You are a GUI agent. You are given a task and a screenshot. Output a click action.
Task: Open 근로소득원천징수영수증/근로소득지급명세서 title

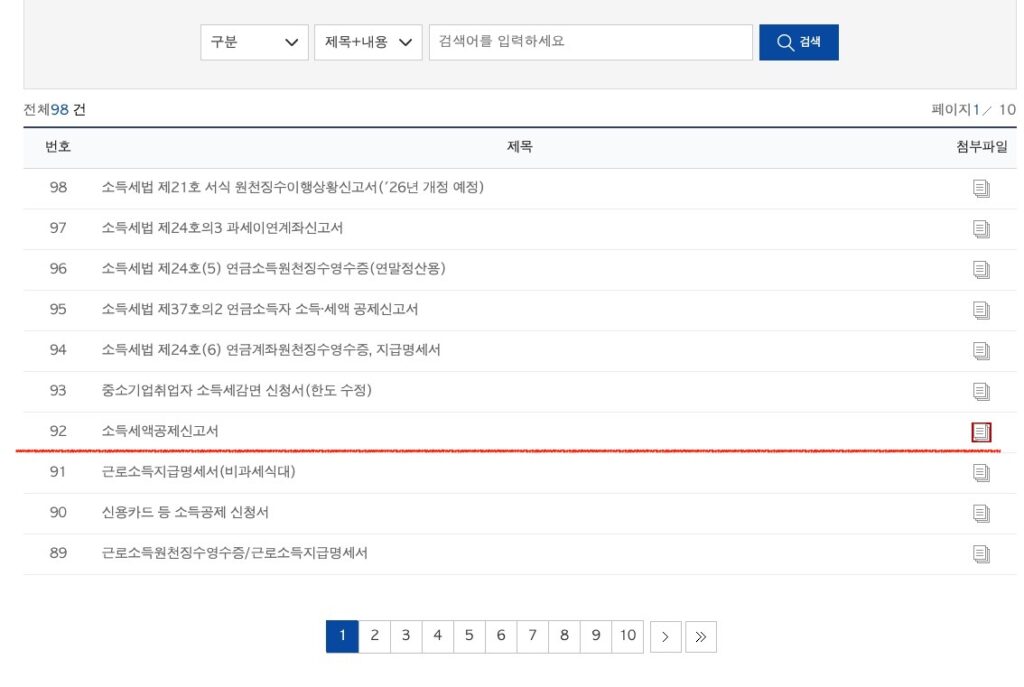point(234,553)
